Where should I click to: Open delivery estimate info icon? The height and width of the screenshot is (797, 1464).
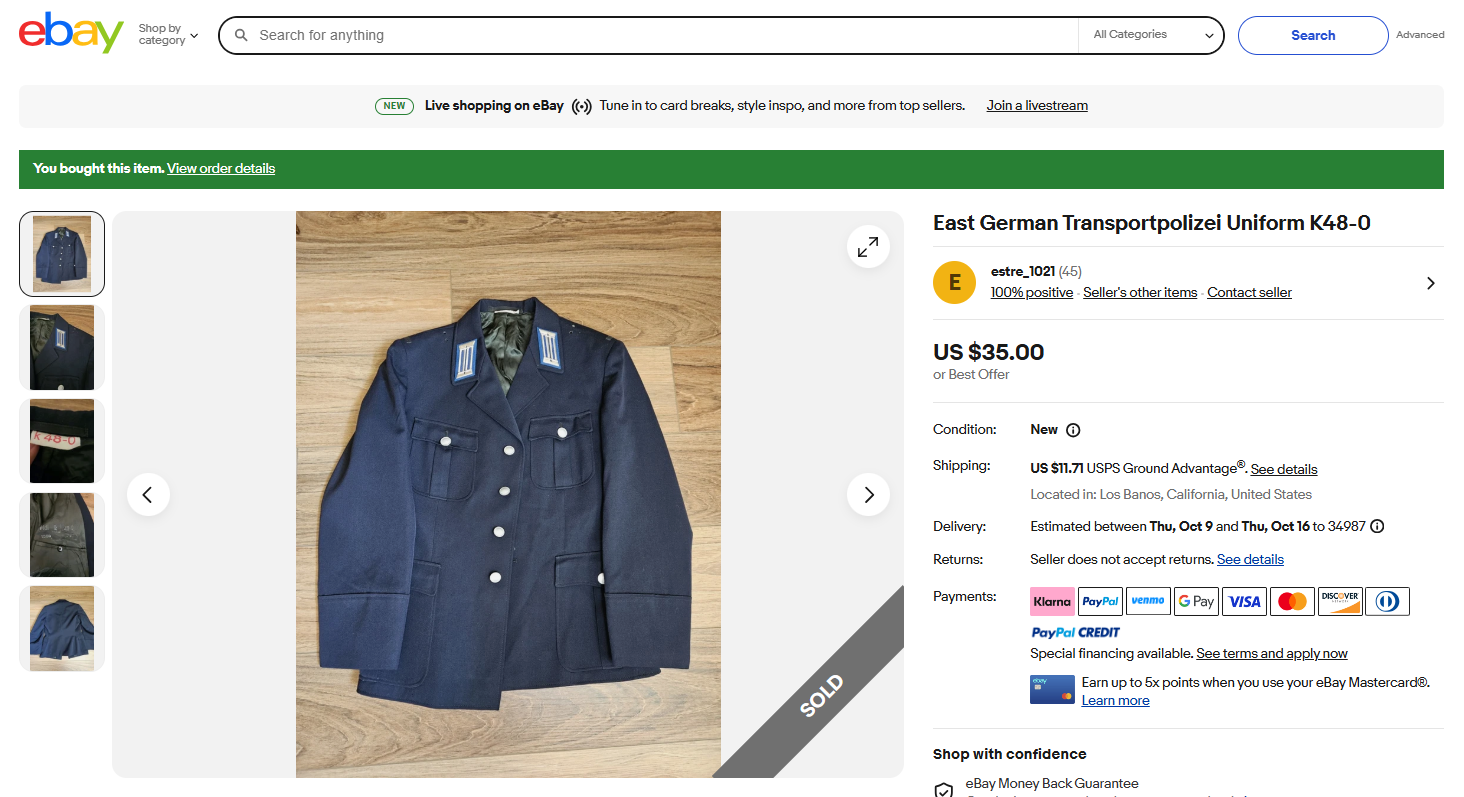[1377, 527]
